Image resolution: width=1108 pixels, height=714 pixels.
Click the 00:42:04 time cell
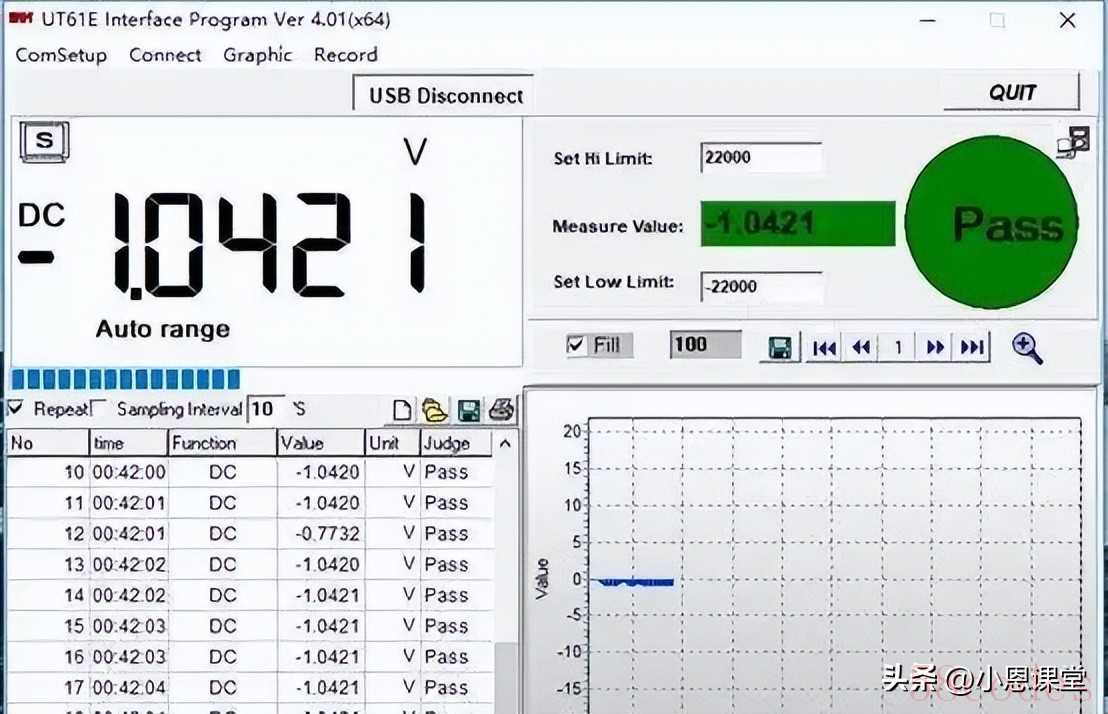point(129,687)
